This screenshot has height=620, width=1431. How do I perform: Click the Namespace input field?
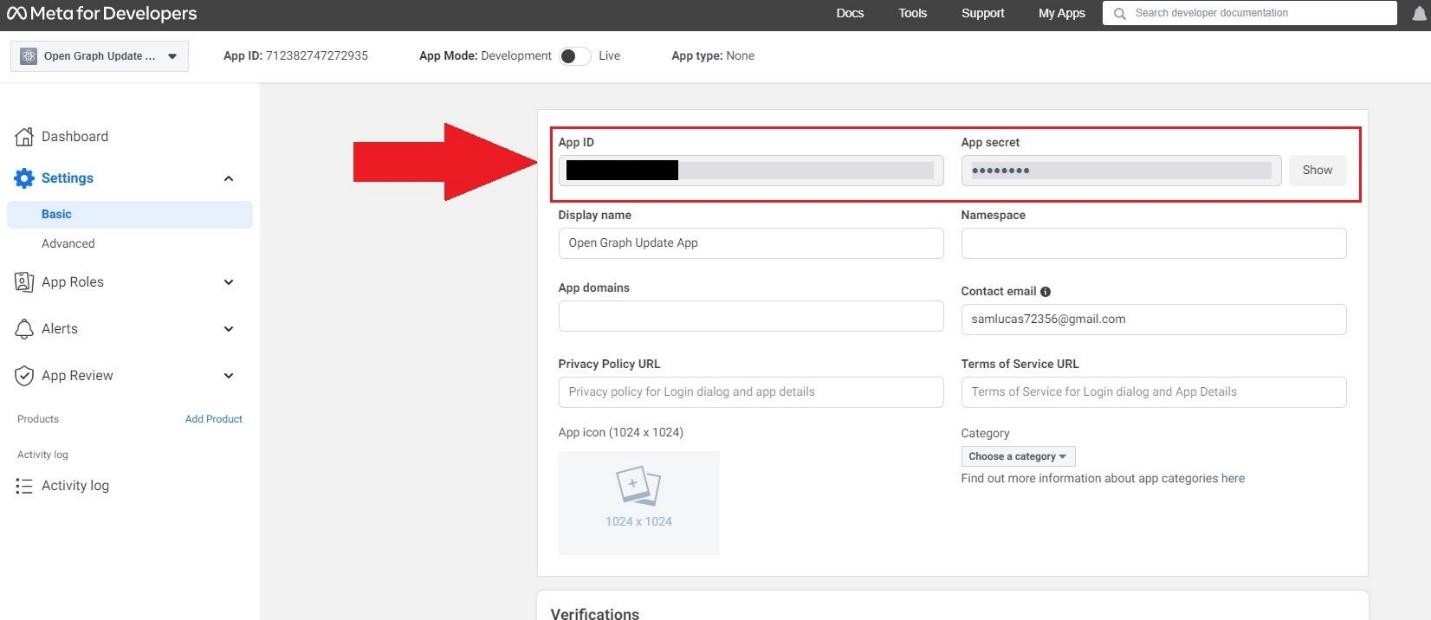[x=1154, y=243]
